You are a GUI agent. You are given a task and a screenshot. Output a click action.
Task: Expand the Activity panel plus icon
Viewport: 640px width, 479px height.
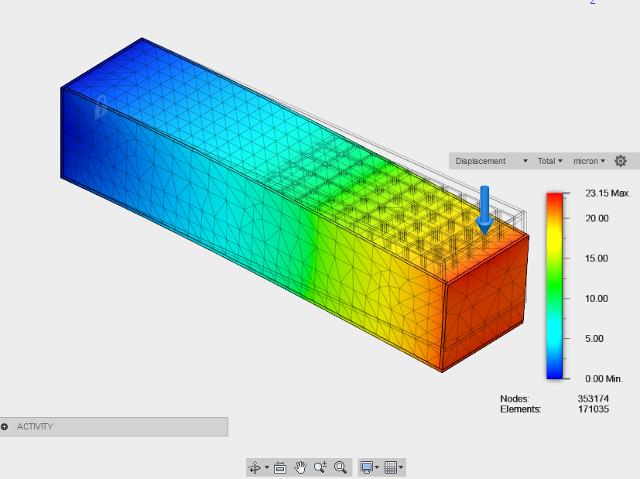tap(5, 427)
